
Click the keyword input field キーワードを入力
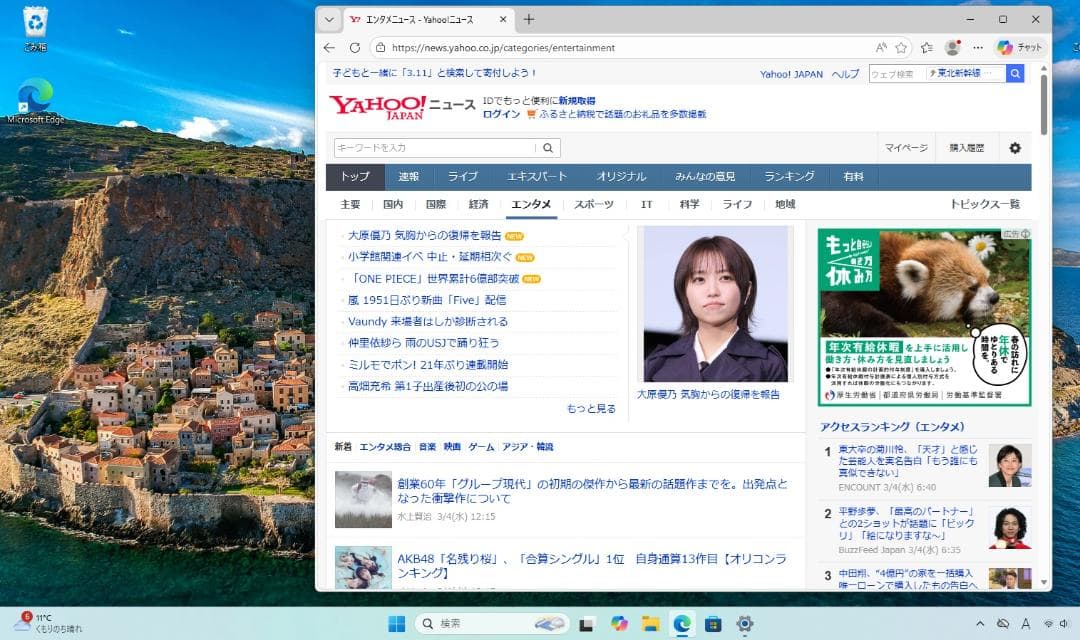(x=435, y=147)
